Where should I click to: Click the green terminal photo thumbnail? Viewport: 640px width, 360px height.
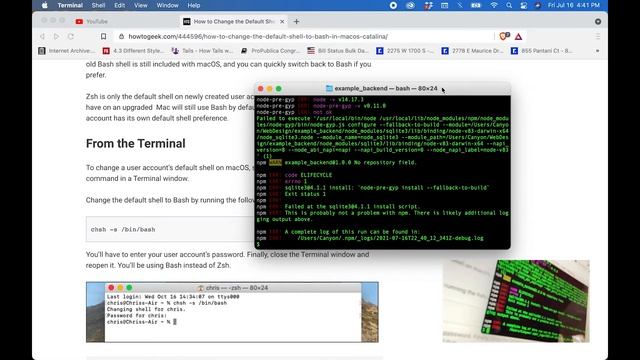[516, 301]
